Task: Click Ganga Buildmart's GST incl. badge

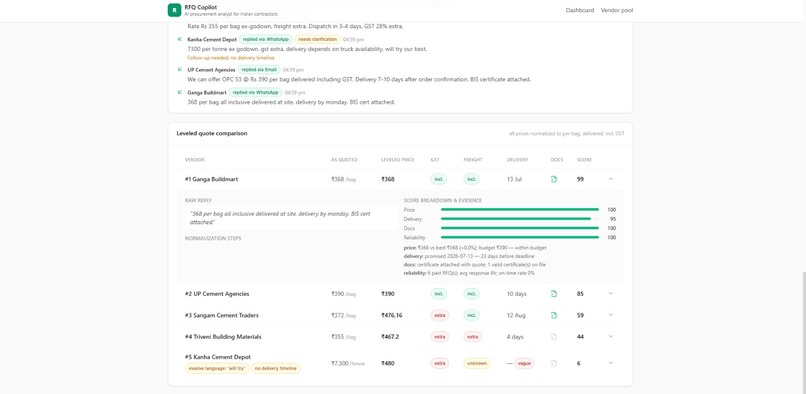Action: (x=439, y=180)
